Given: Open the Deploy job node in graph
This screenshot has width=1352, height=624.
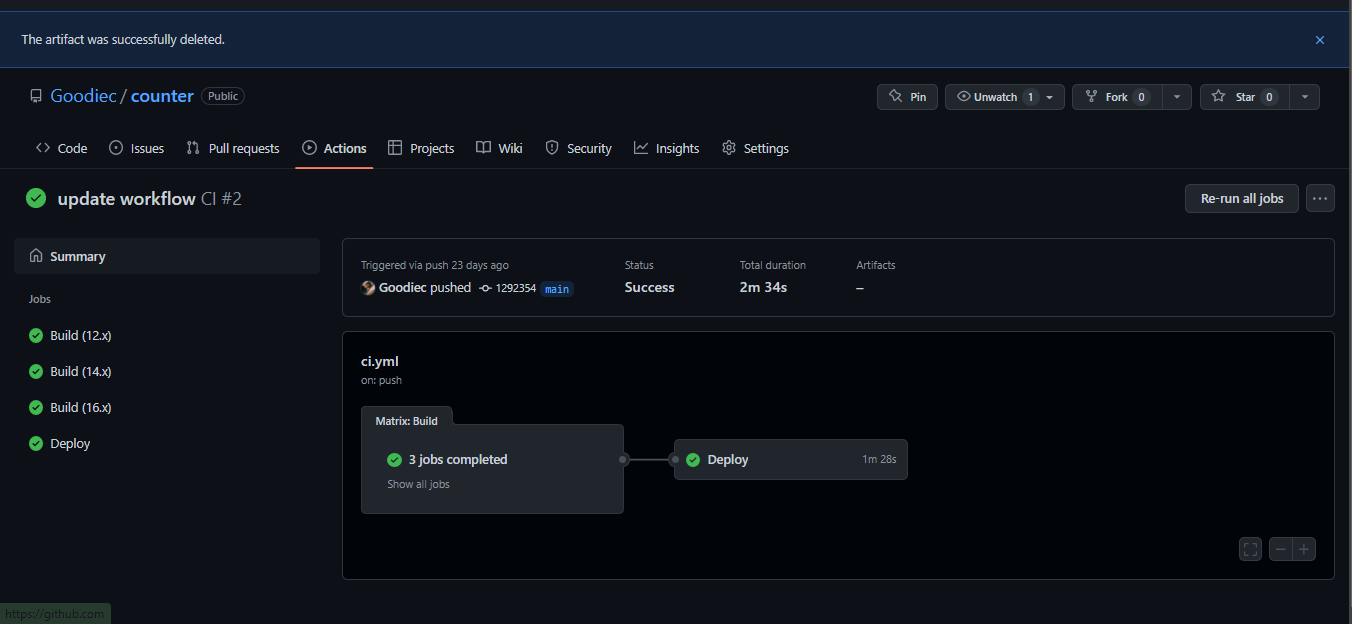Looking at the screenshot, I should click(x=790, y=460).
